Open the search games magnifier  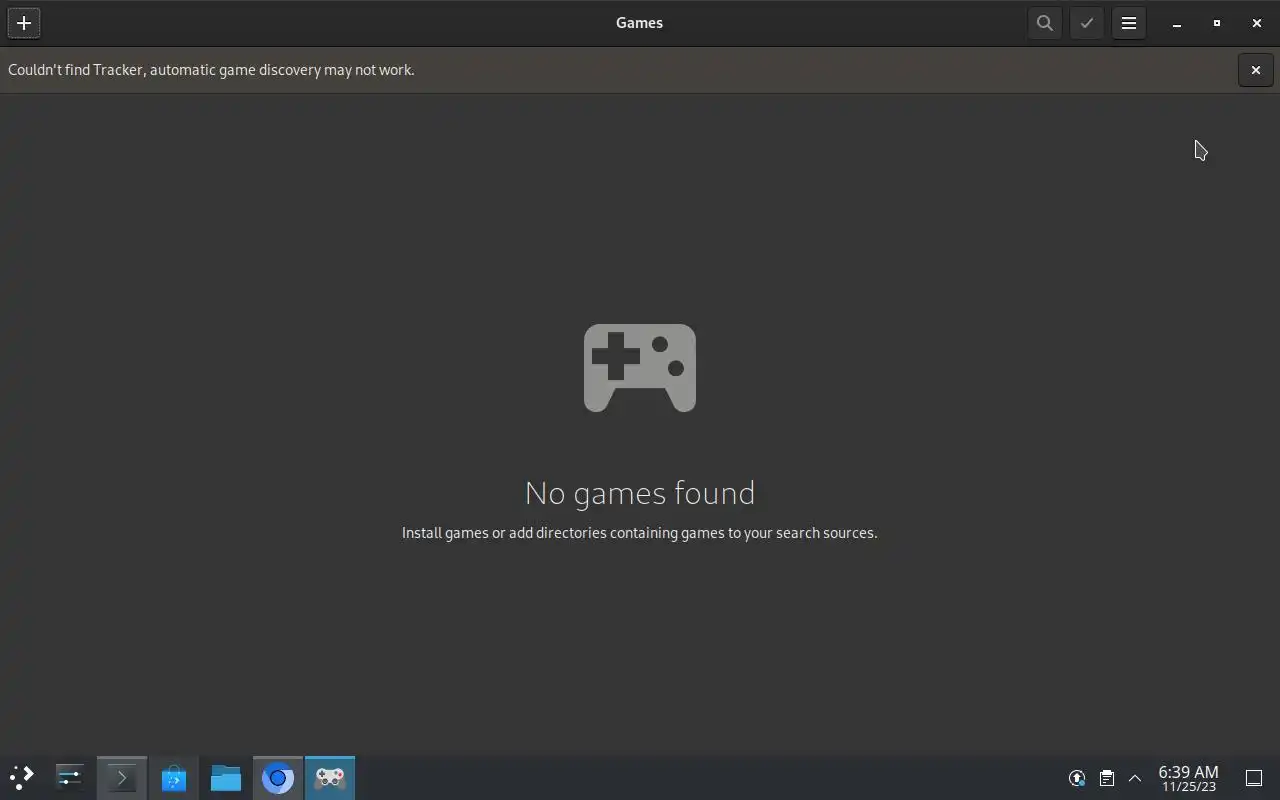point(1045,23)
